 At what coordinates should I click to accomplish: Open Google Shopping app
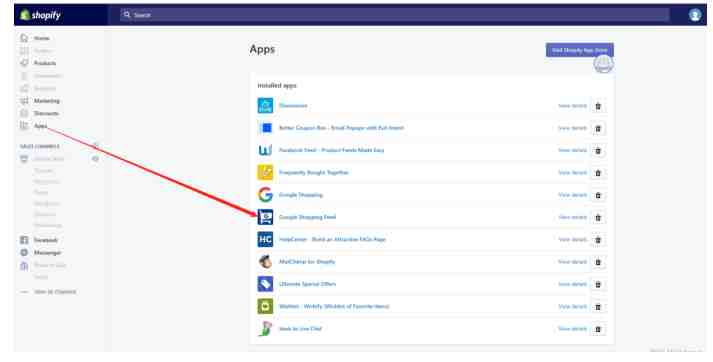click(x=301, y=195)
